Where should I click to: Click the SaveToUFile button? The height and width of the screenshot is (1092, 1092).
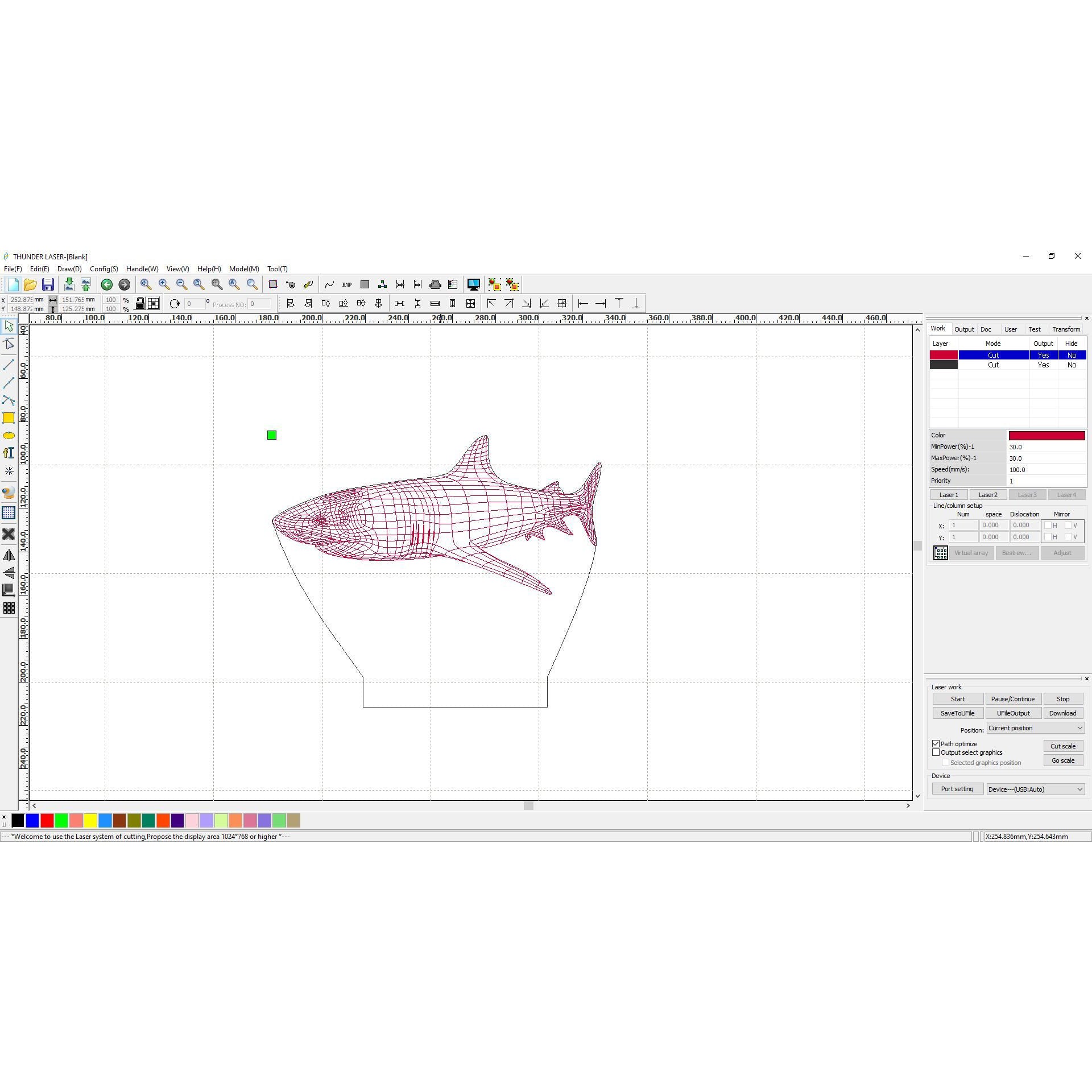point(957,713)
